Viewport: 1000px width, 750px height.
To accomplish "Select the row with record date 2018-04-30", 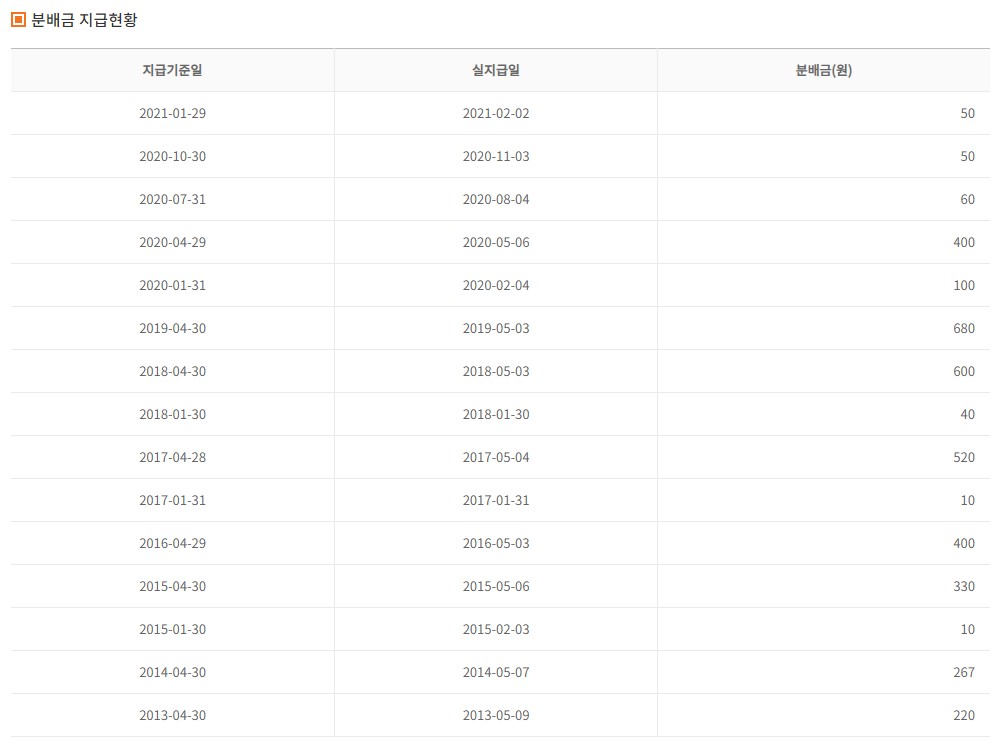I will [x=171, y=371].
